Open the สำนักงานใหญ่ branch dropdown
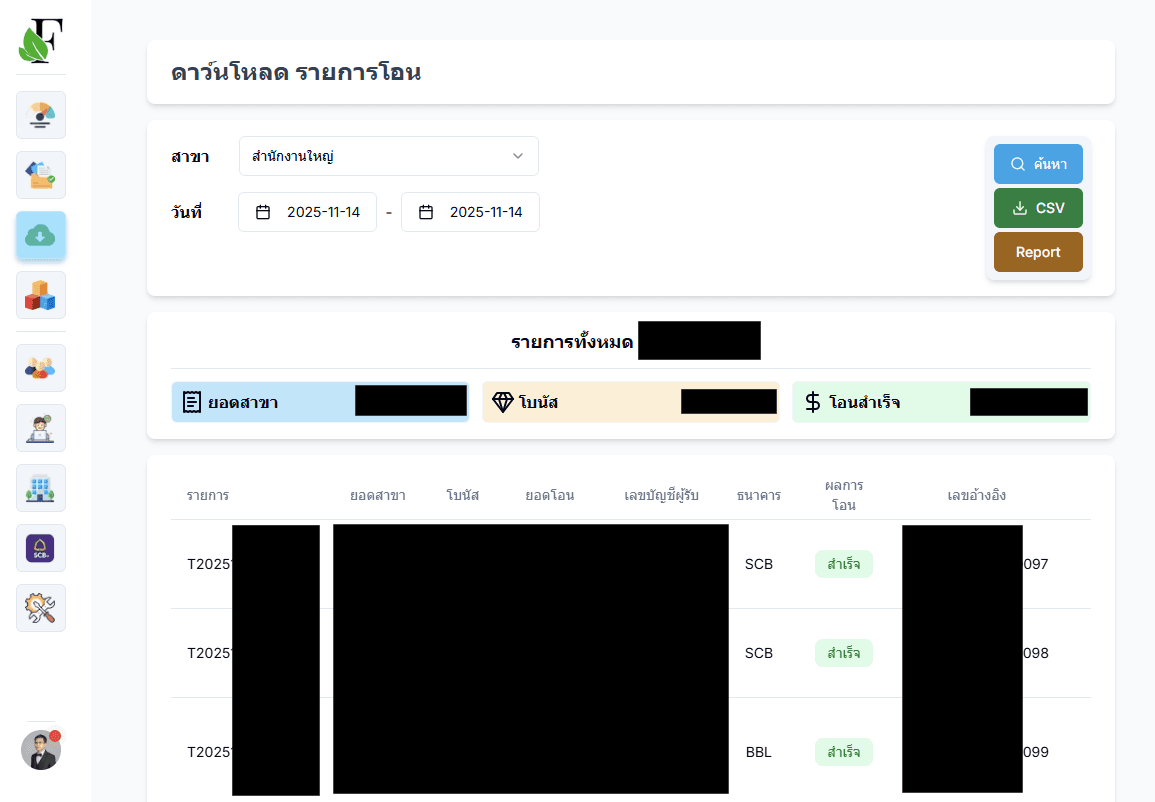1155x802 pixels. click(x=389, y=156)
